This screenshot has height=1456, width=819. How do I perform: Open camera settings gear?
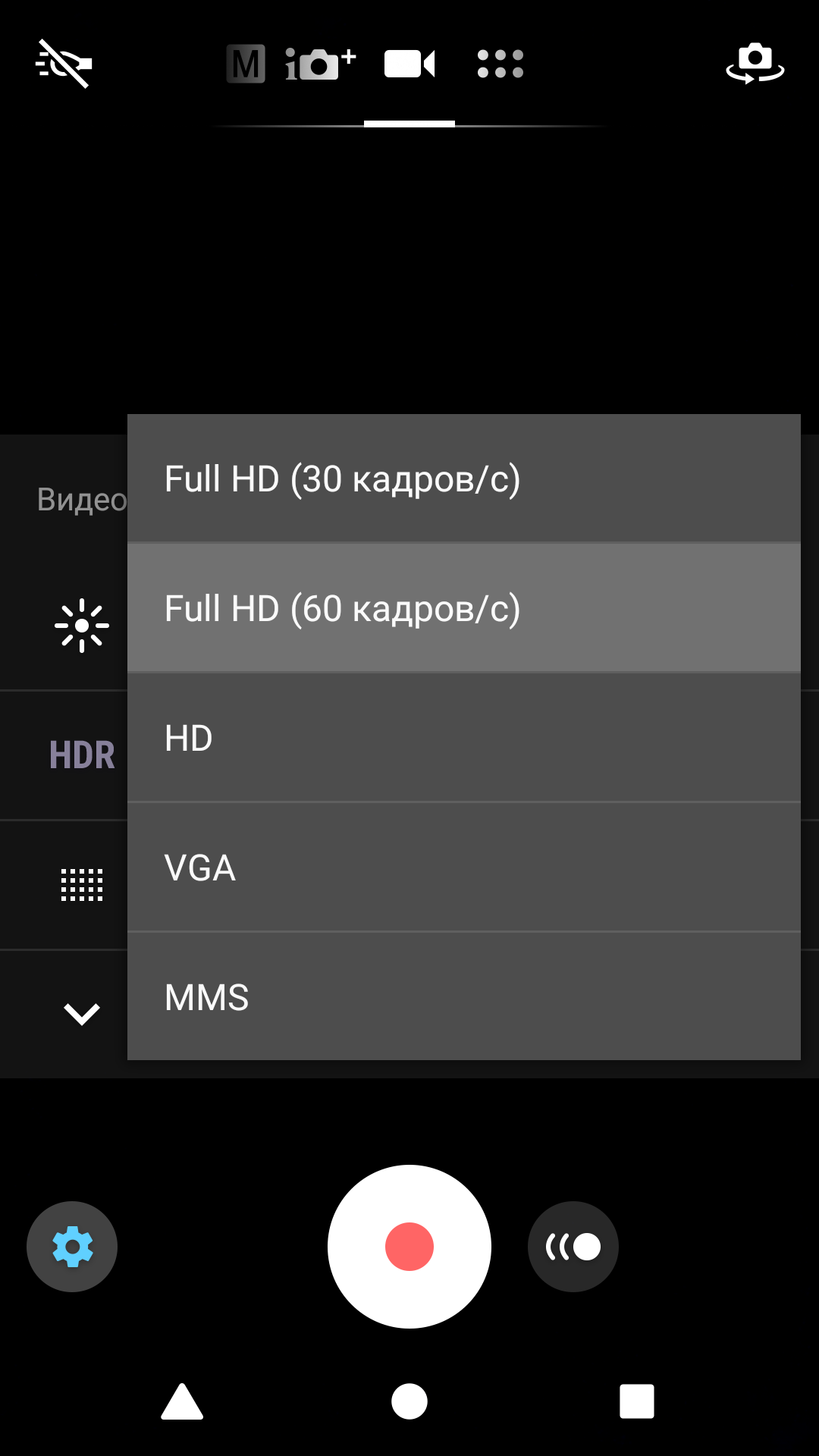coord(72,1247)
